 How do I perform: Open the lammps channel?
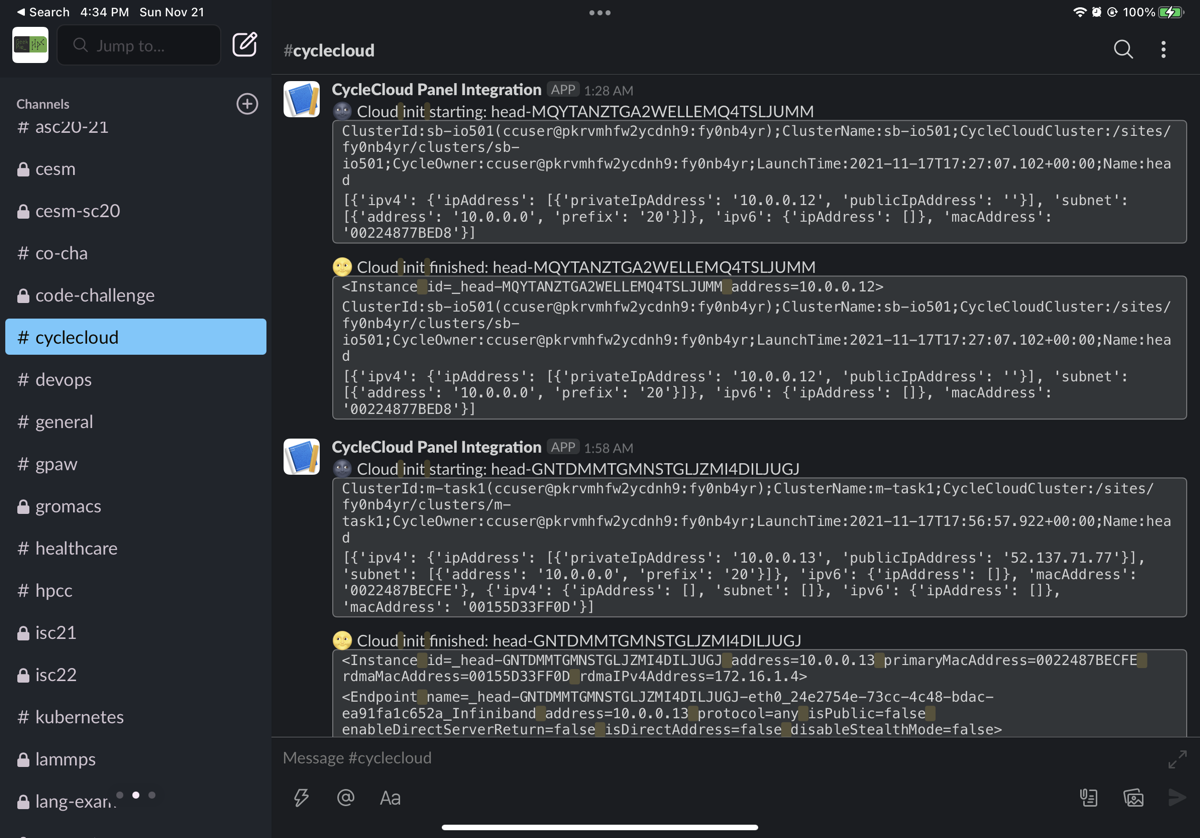[136, 759]
